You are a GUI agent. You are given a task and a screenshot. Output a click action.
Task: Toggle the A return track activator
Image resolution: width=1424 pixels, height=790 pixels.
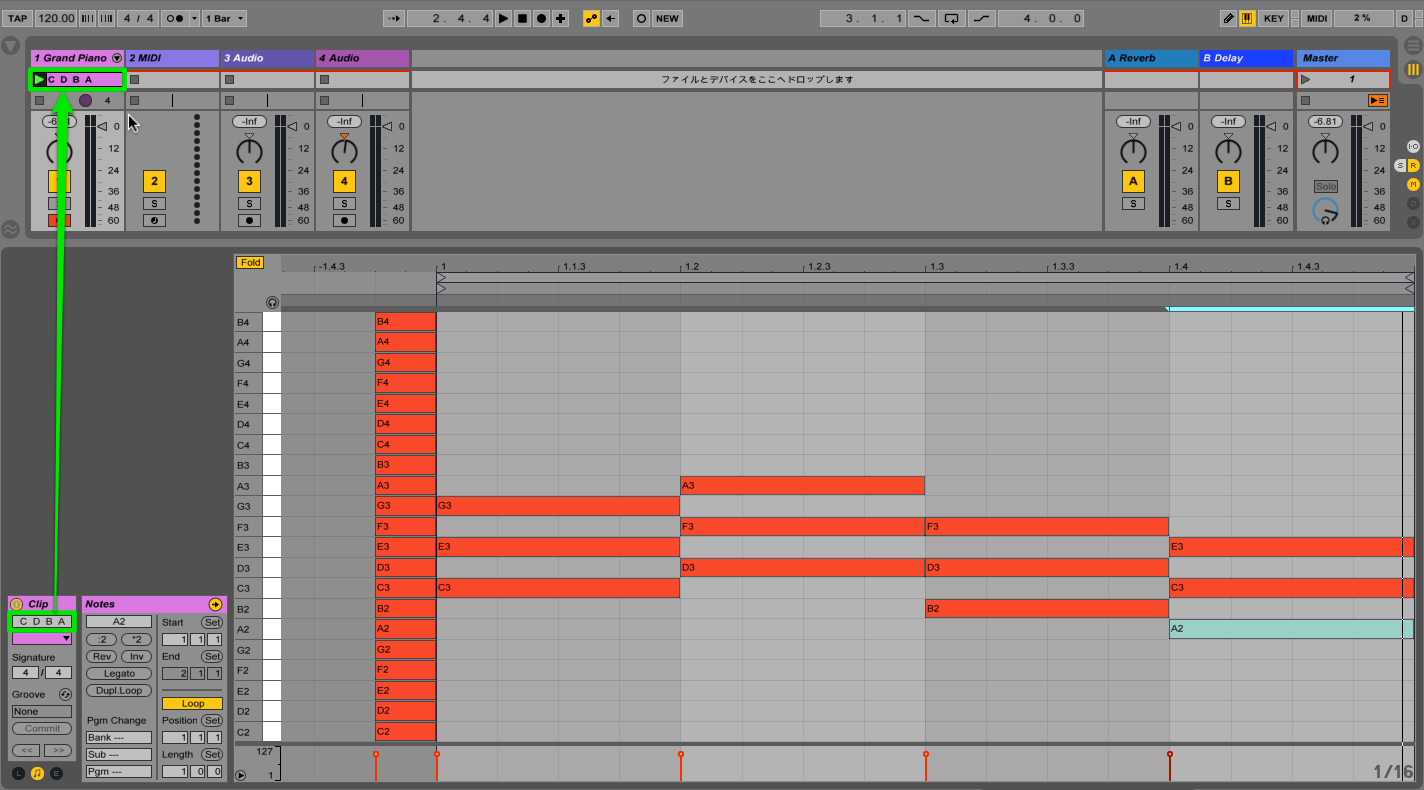(x=1133, y=181)
